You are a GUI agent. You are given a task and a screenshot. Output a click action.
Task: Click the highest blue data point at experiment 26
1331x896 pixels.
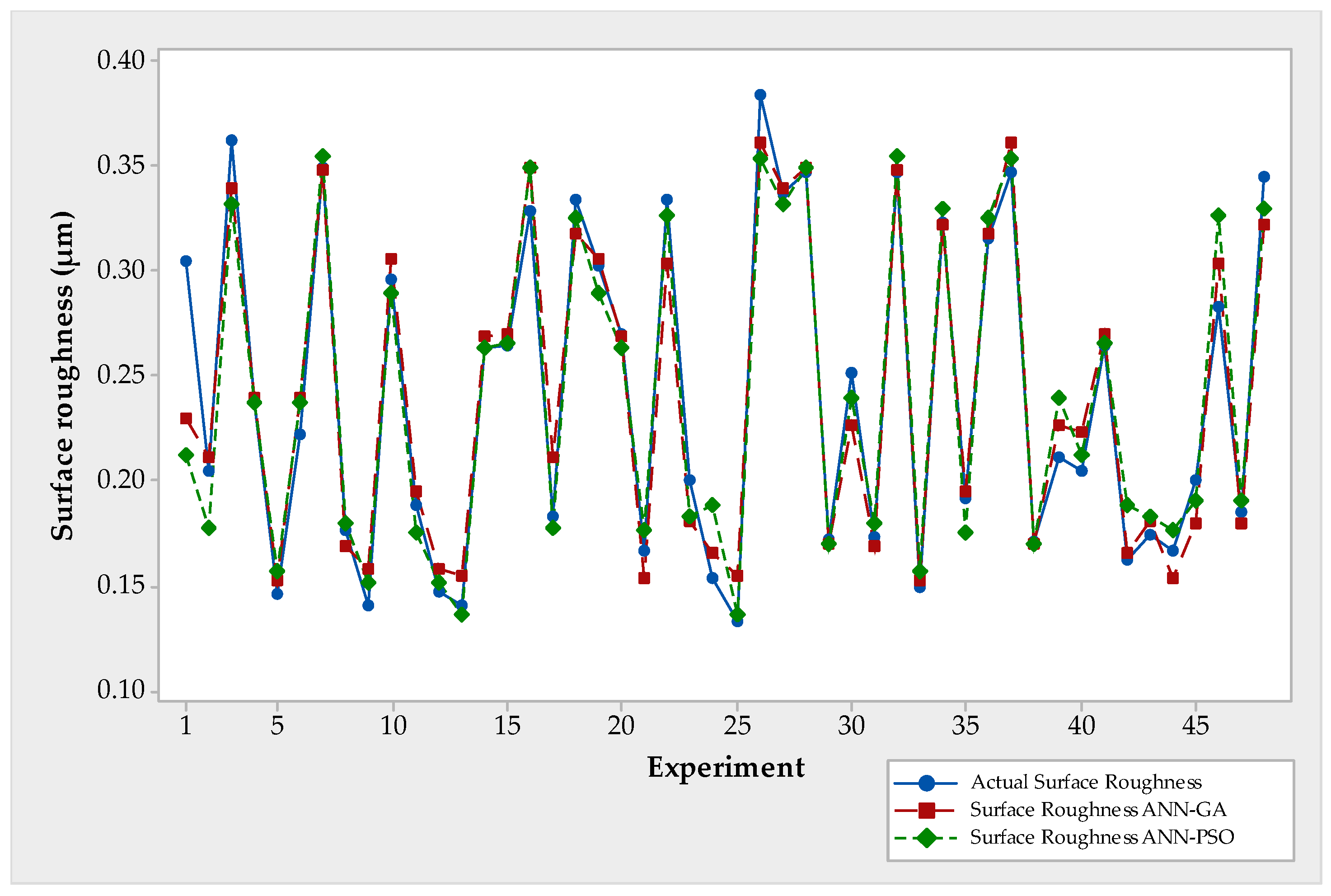pos(760,95)
